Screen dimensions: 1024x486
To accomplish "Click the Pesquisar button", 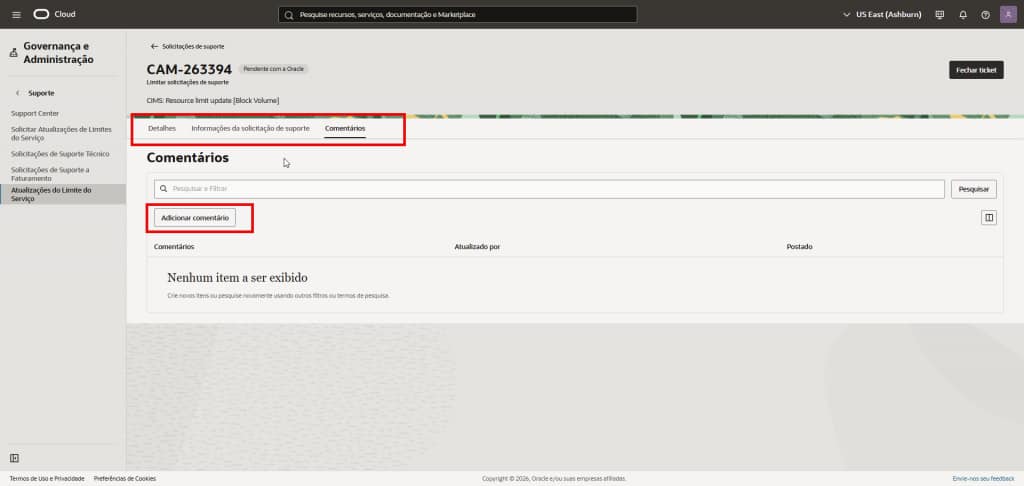I will click(x=974, y=189).
